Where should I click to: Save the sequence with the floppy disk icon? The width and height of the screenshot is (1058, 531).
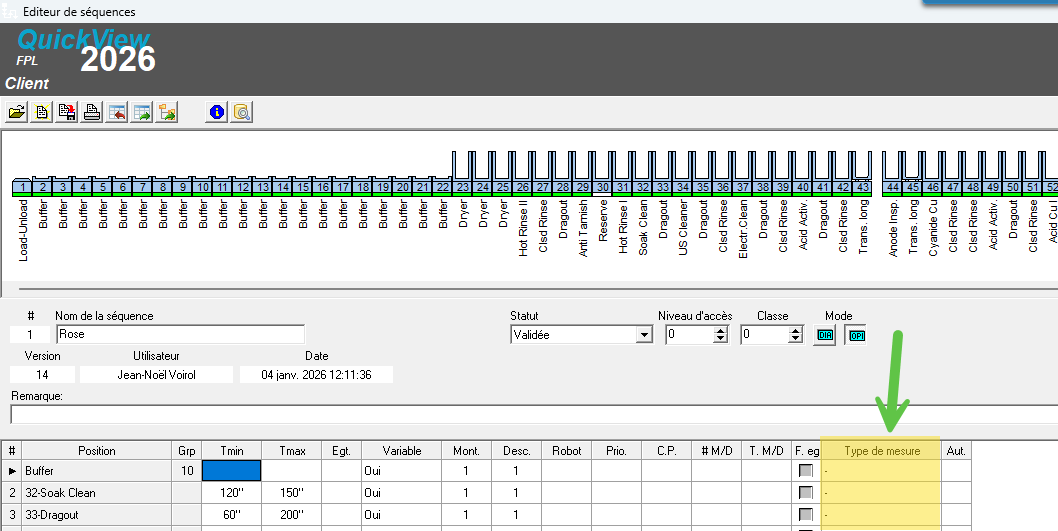pyautogui.click(x=67, y=112)
